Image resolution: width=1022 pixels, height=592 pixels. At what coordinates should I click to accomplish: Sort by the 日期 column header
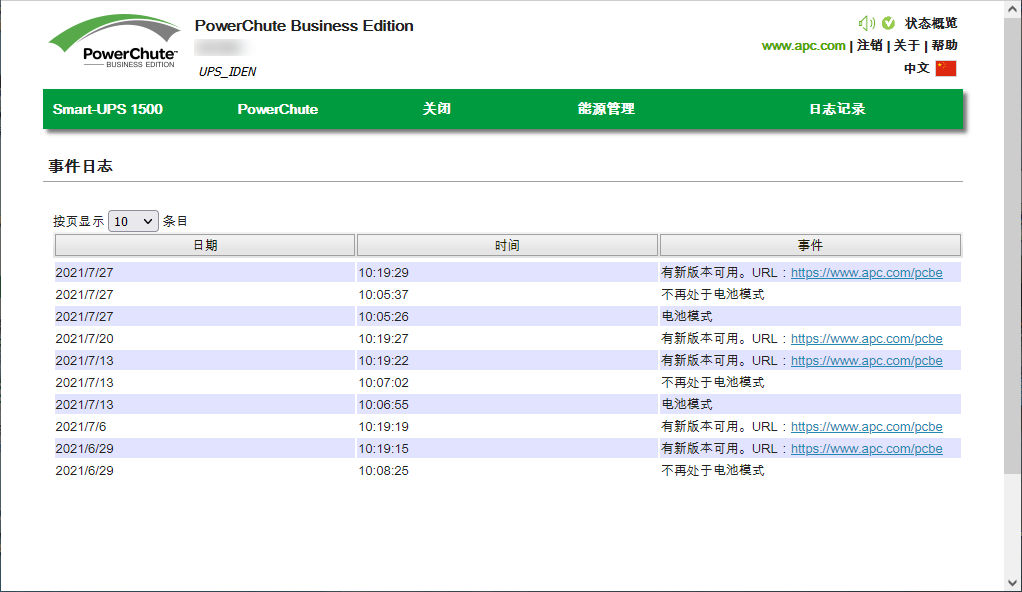205,245
